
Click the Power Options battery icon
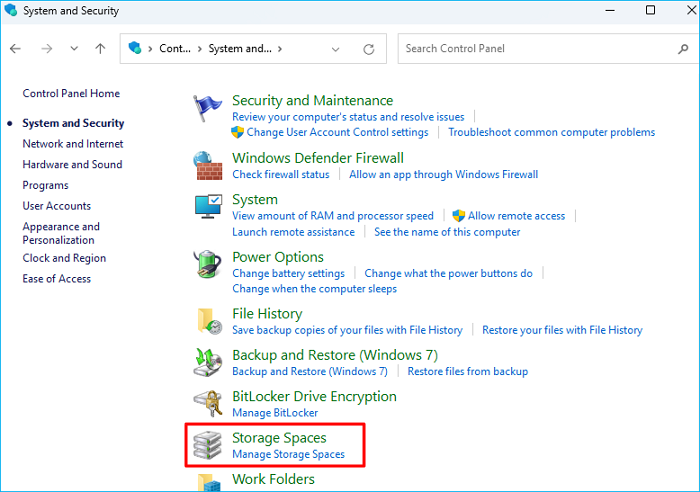(x=207, y=265)
